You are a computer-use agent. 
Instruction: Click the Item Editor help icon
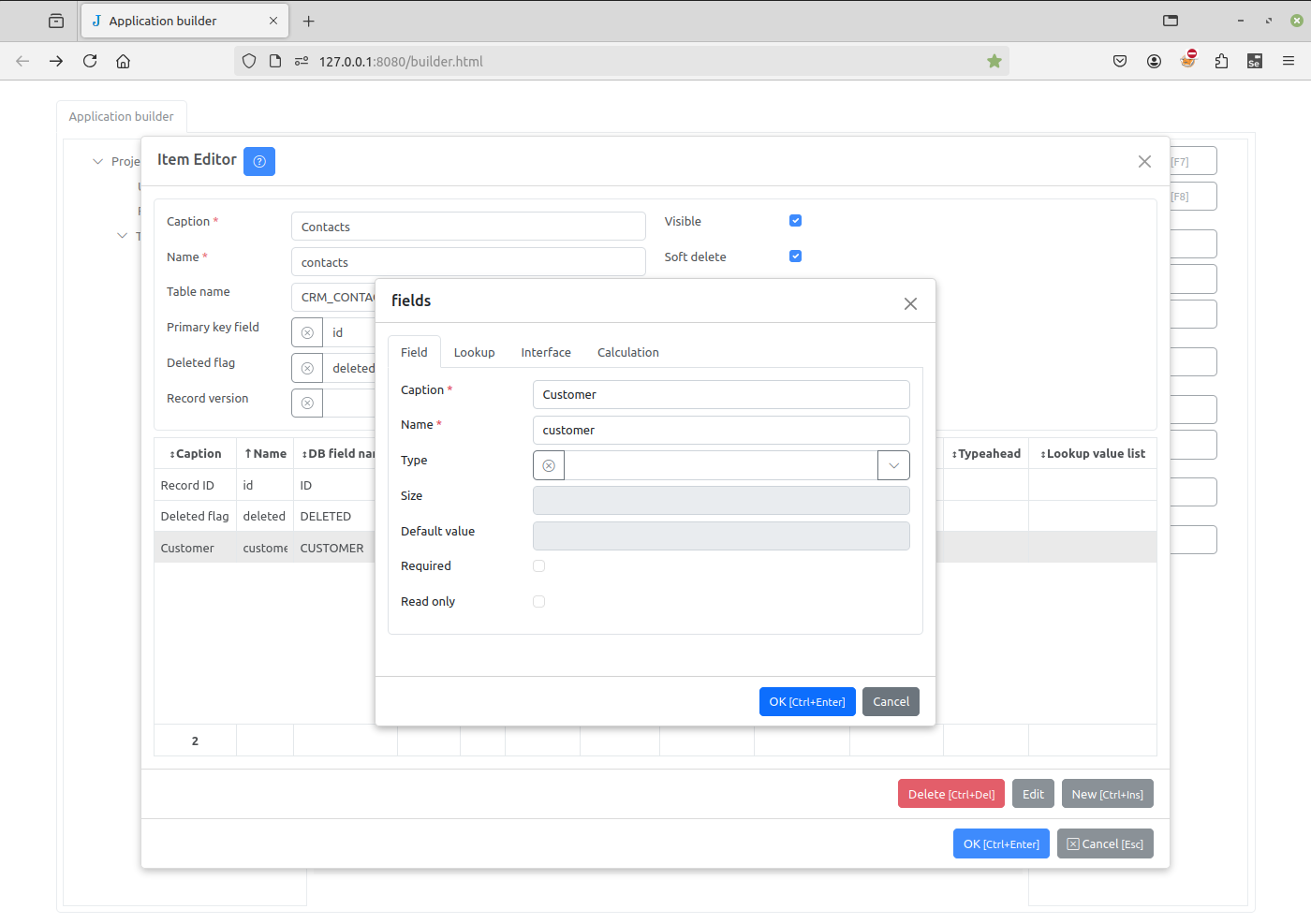259,162
